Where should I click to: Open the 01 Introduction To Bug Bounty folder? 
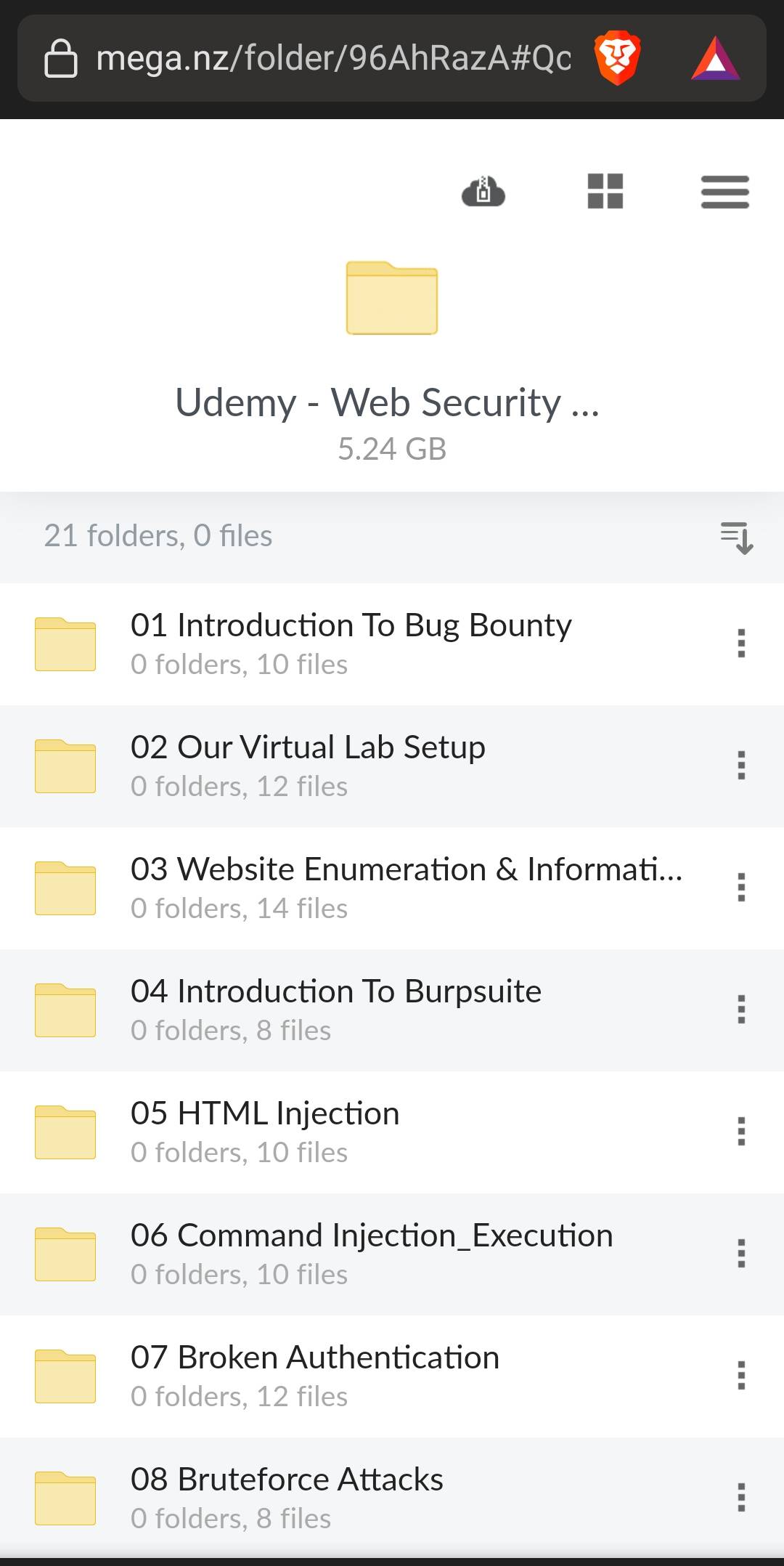point(351,642)
